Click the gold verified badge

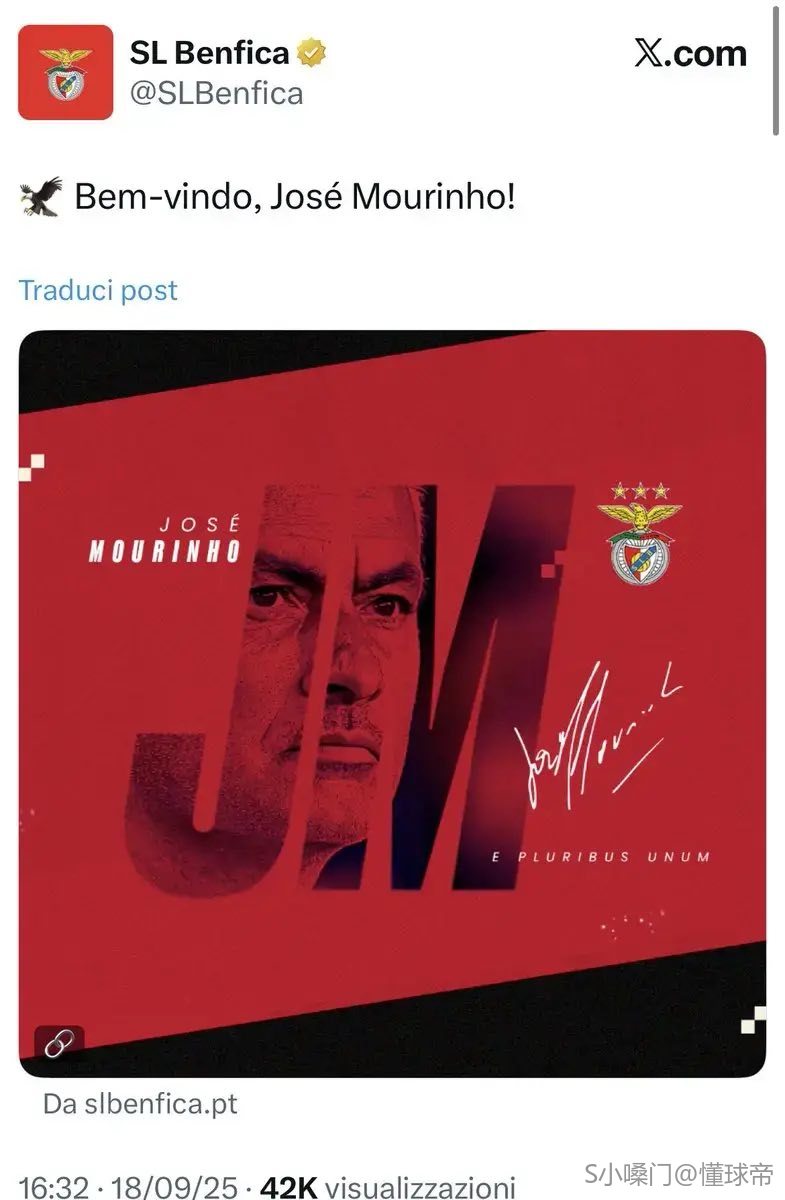coord(310,53)
